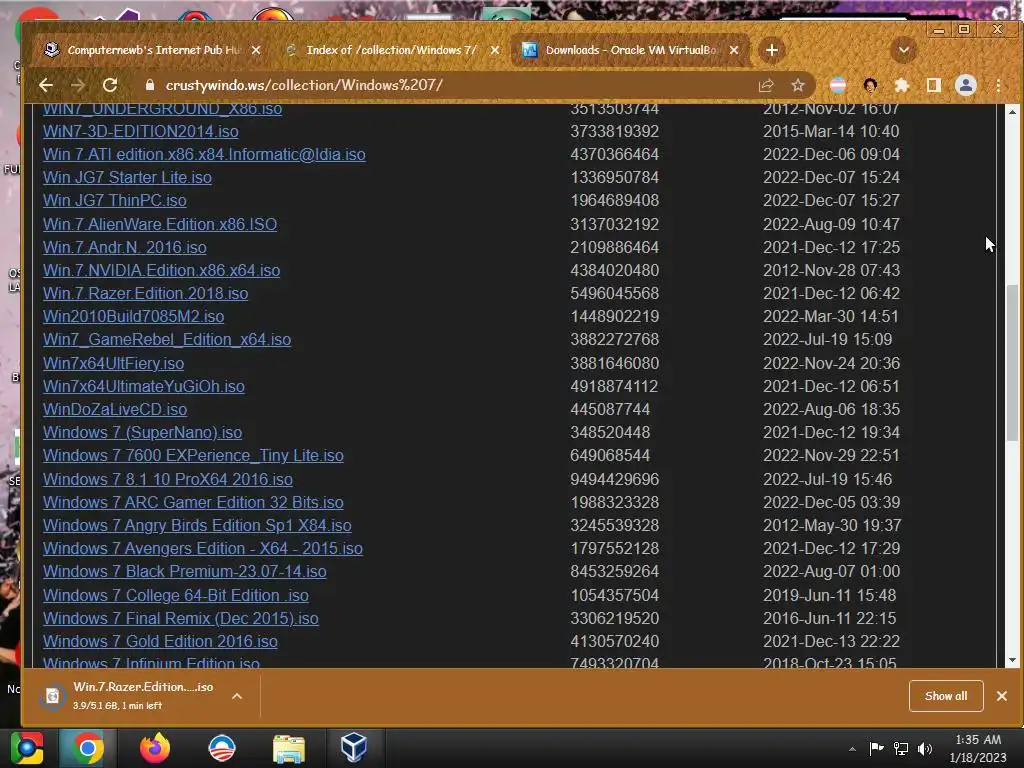Open the taskbar start launcher icon
The width and height of the screenshot is (1024, 768).
[27, 748]
